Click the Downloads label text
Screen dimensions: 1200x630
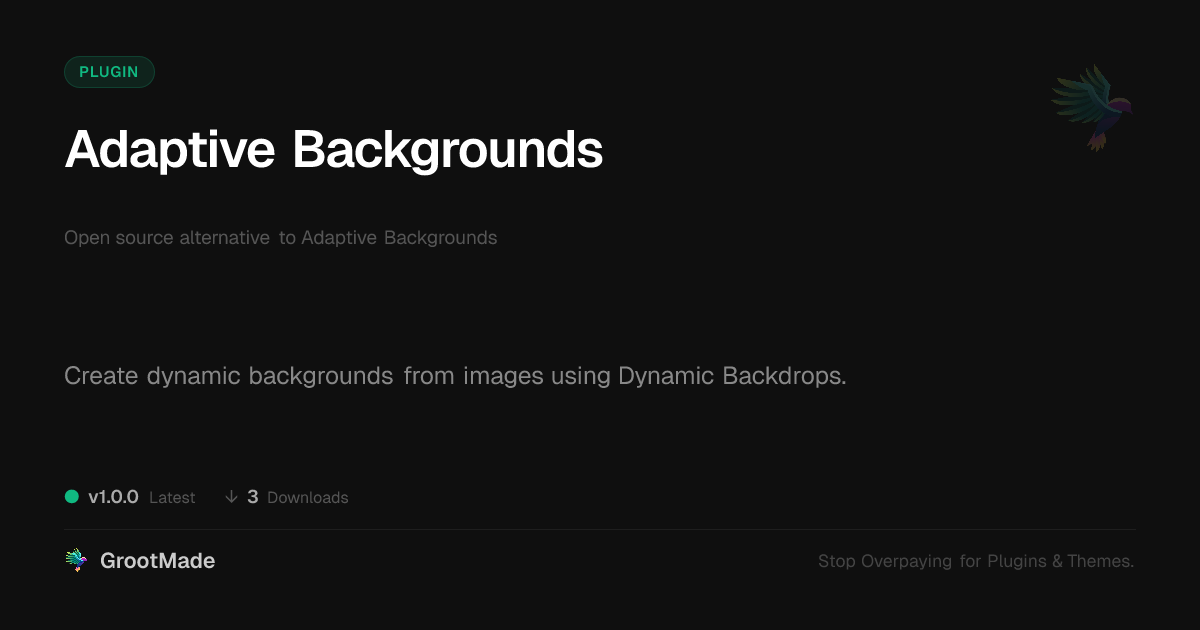coord(308,498)
